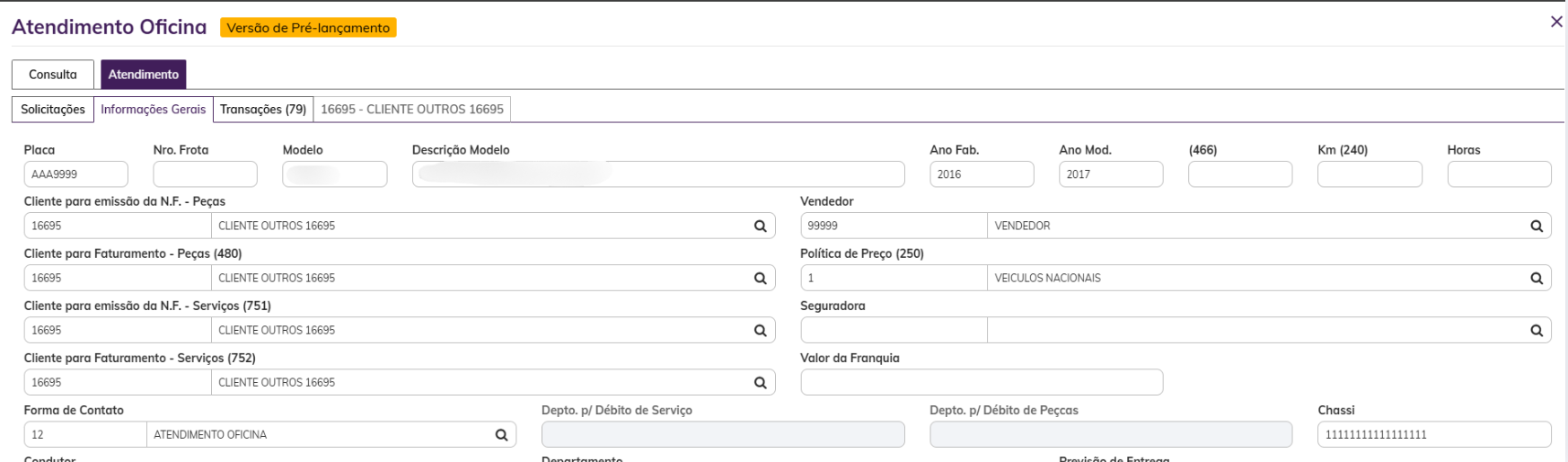Click Forma de Contato search icon
Viewport: 1568px width, 462px height.
501,435
